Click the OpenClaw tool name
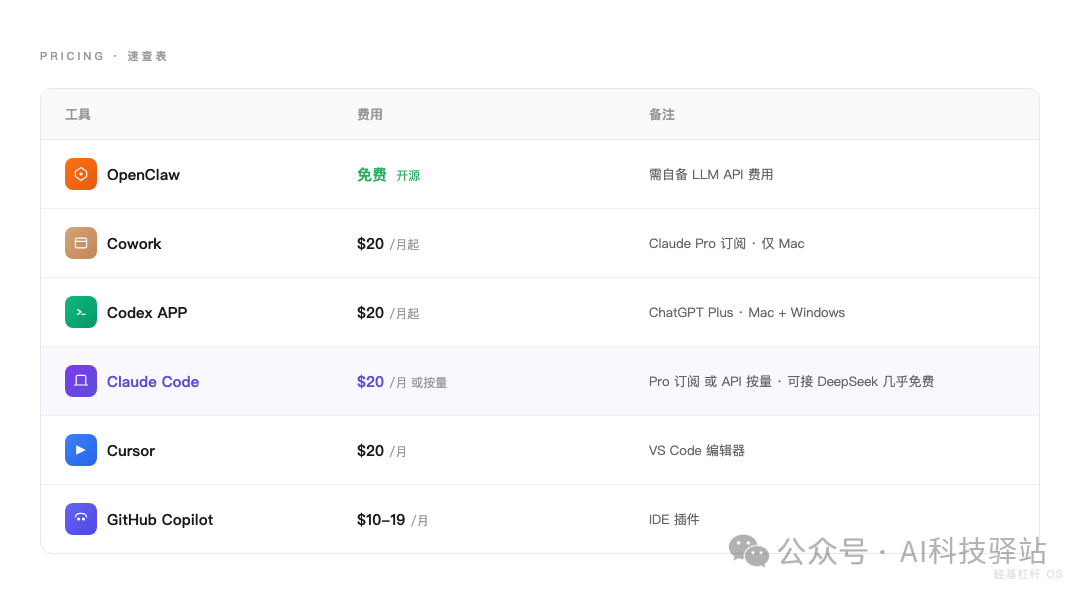Image resolution: width=1080 pixels, height=594 pixels. 143,174
